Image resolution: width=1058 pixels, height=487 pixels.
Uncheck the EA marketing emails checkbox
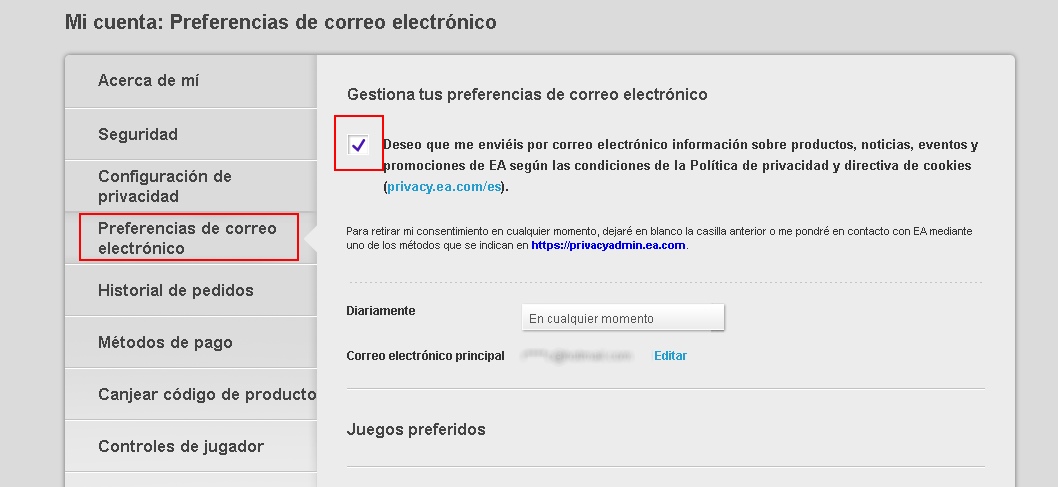click(x=359, y=145)
